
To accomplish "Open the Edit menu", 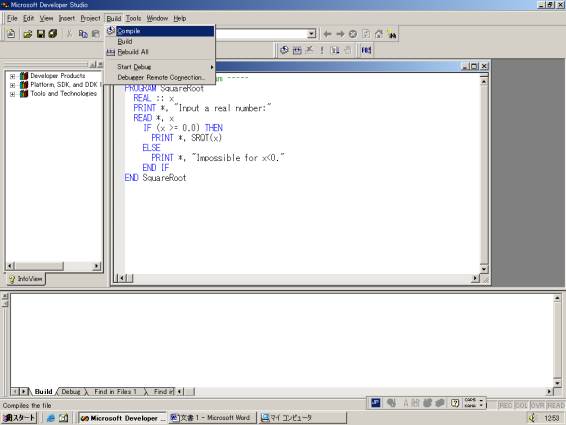I will (x=29, y=18).
